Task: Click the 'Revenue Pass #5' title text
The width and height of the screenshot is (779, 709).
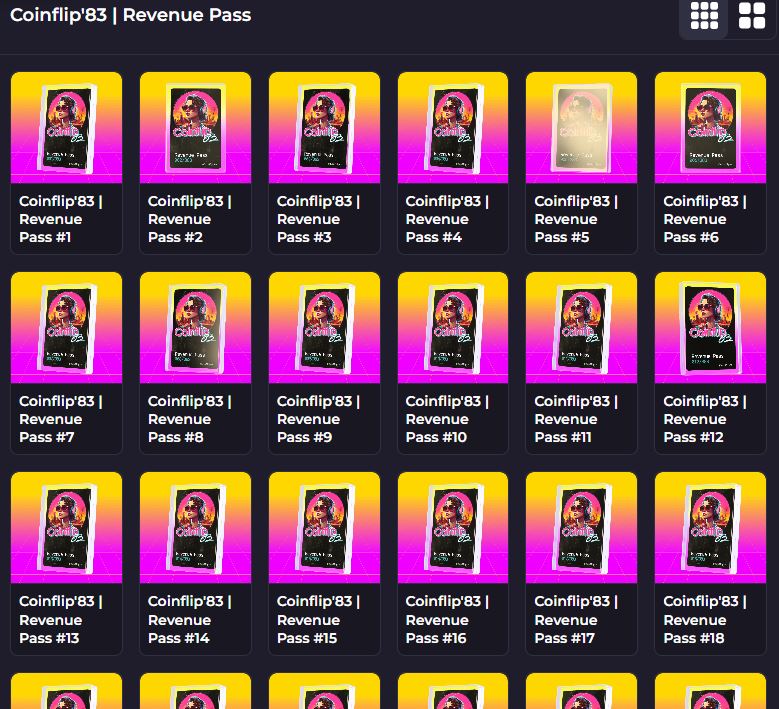Action: (576, 219)
